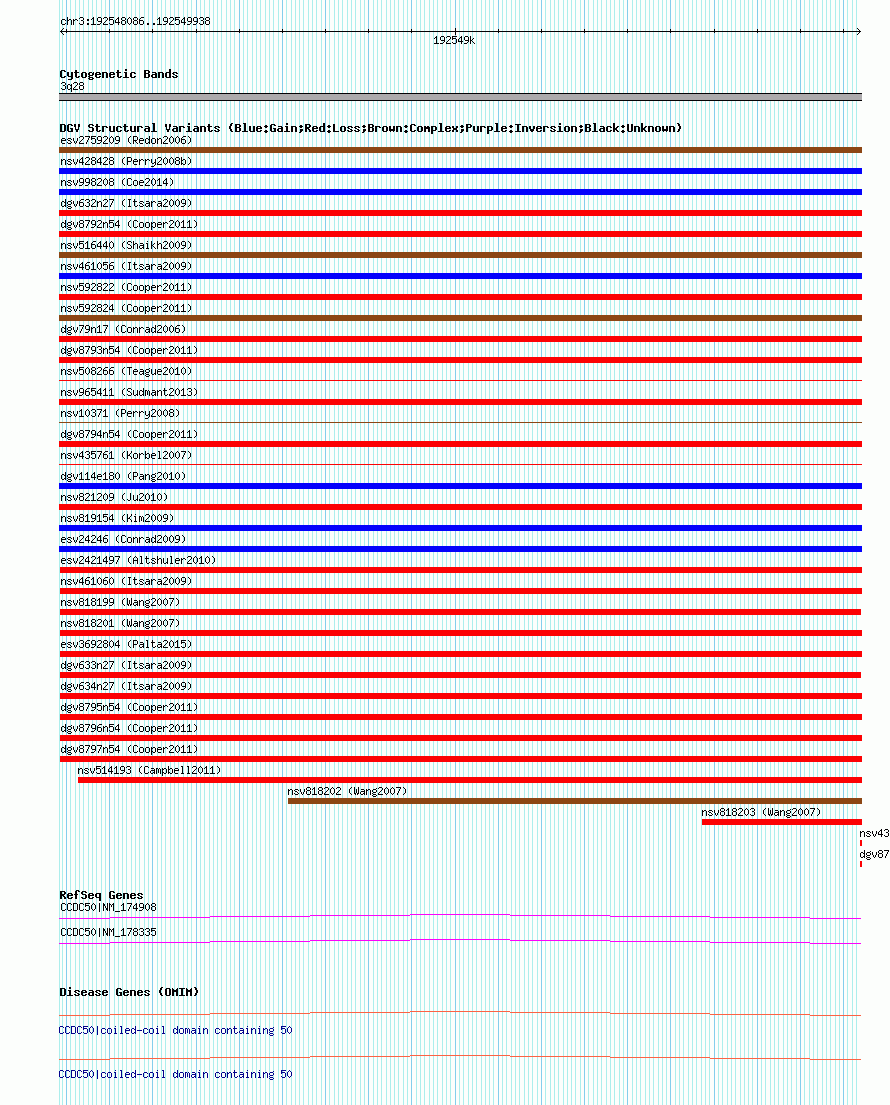Click the truncated dgv87 variant label
Viewport: 890px width, 1105px height.
coord(874,855)
